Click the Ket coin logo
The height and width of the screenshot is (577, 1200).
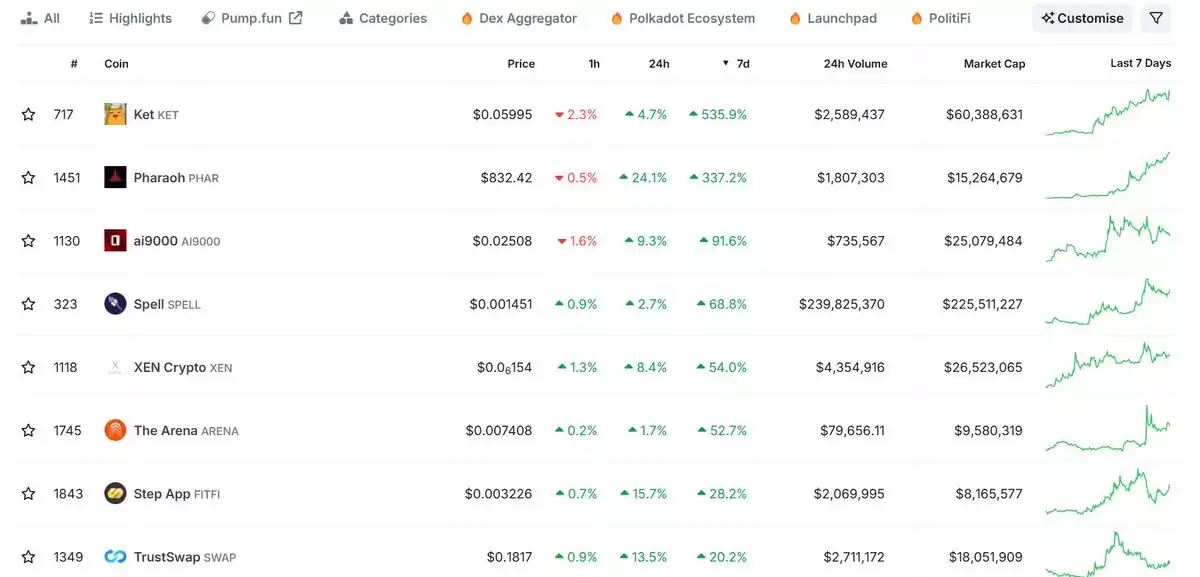tap(115, 114)
